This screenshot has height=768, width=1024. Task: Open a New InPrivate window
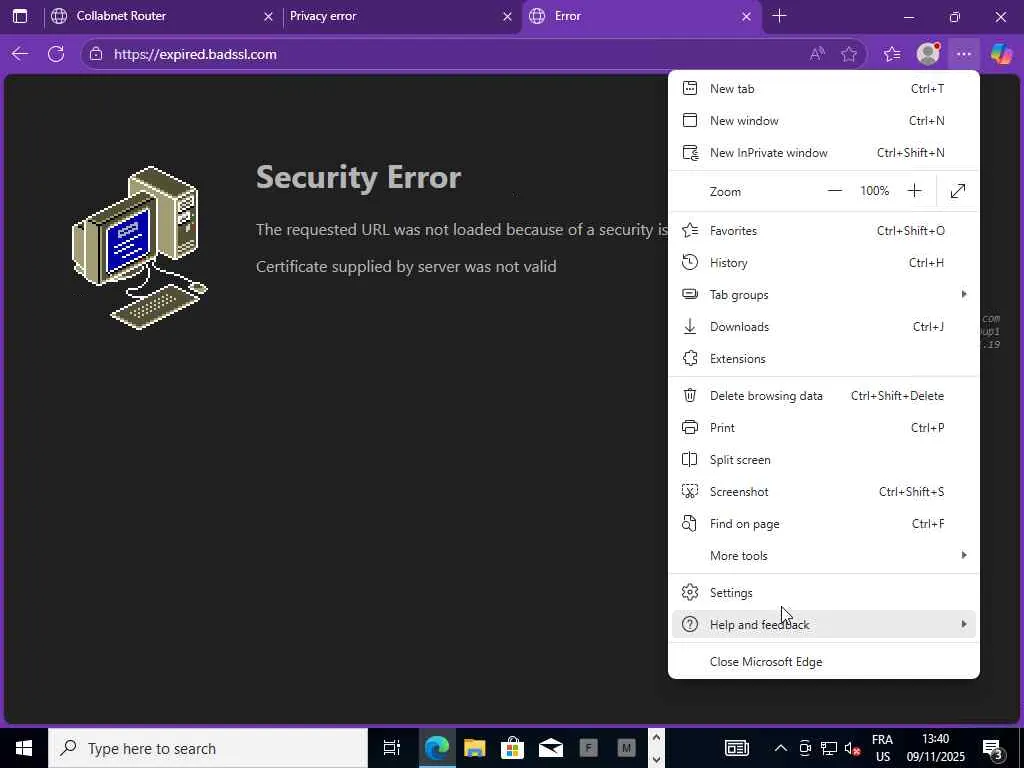(x=824, y=153)
